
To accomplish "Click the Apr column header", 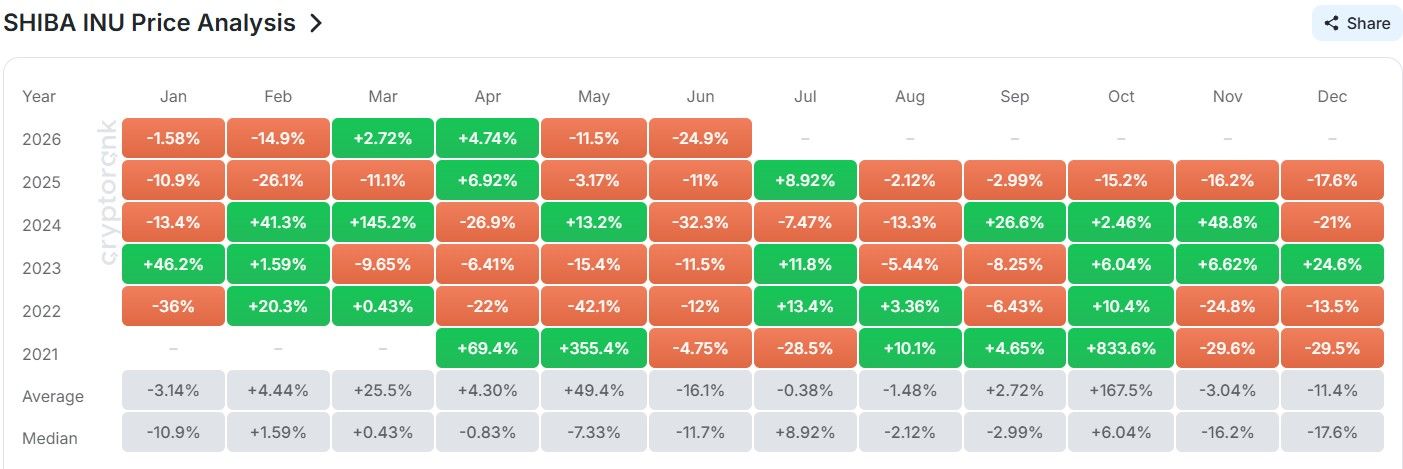I will click(489, 97).
